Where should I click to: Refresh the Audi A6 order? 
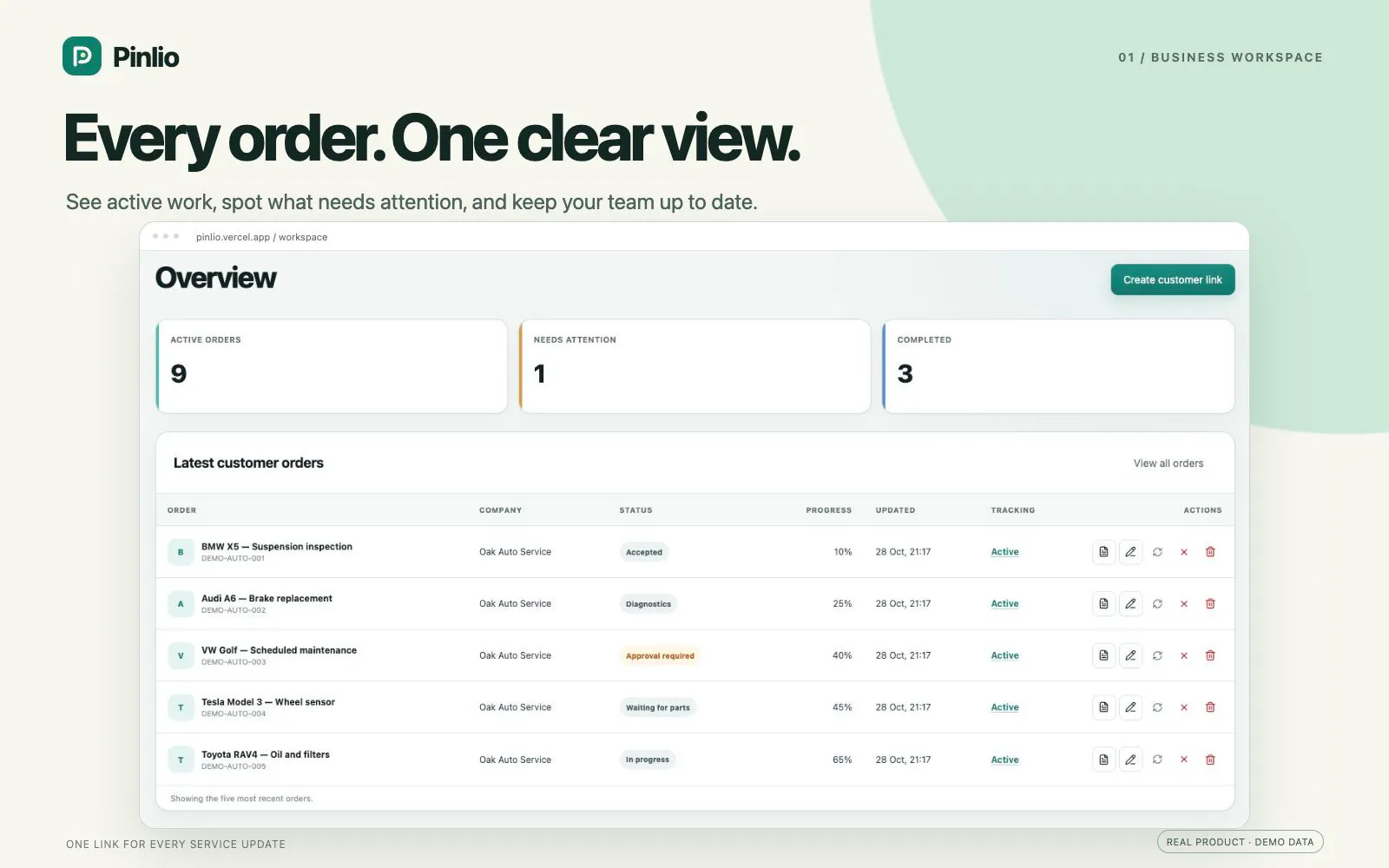point(1157,604)
